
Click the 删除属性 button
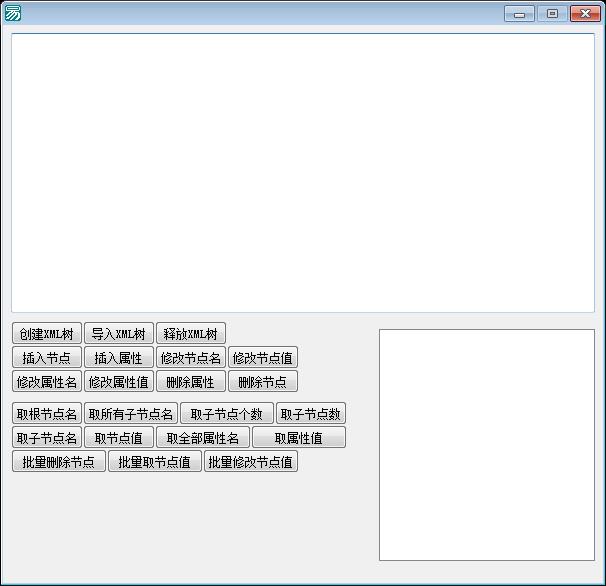coord(191,381)
